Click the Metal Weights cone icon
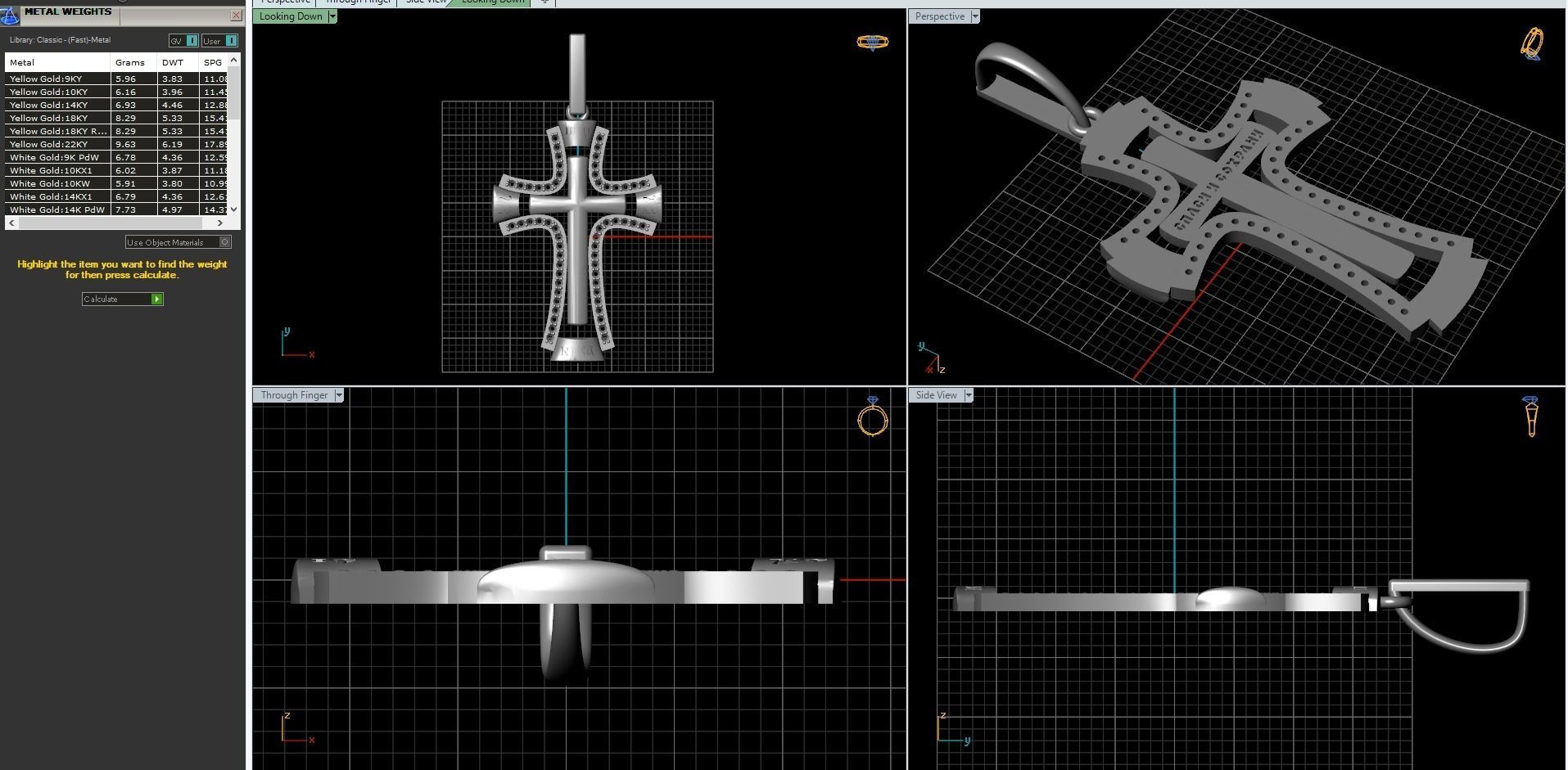Viewport: 1568px width, 770px height. click(9, 16)
